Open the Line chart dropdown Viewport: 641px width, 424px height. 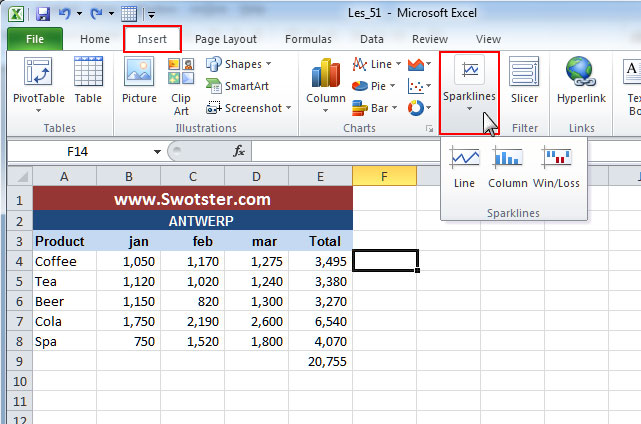coord(377,64)
